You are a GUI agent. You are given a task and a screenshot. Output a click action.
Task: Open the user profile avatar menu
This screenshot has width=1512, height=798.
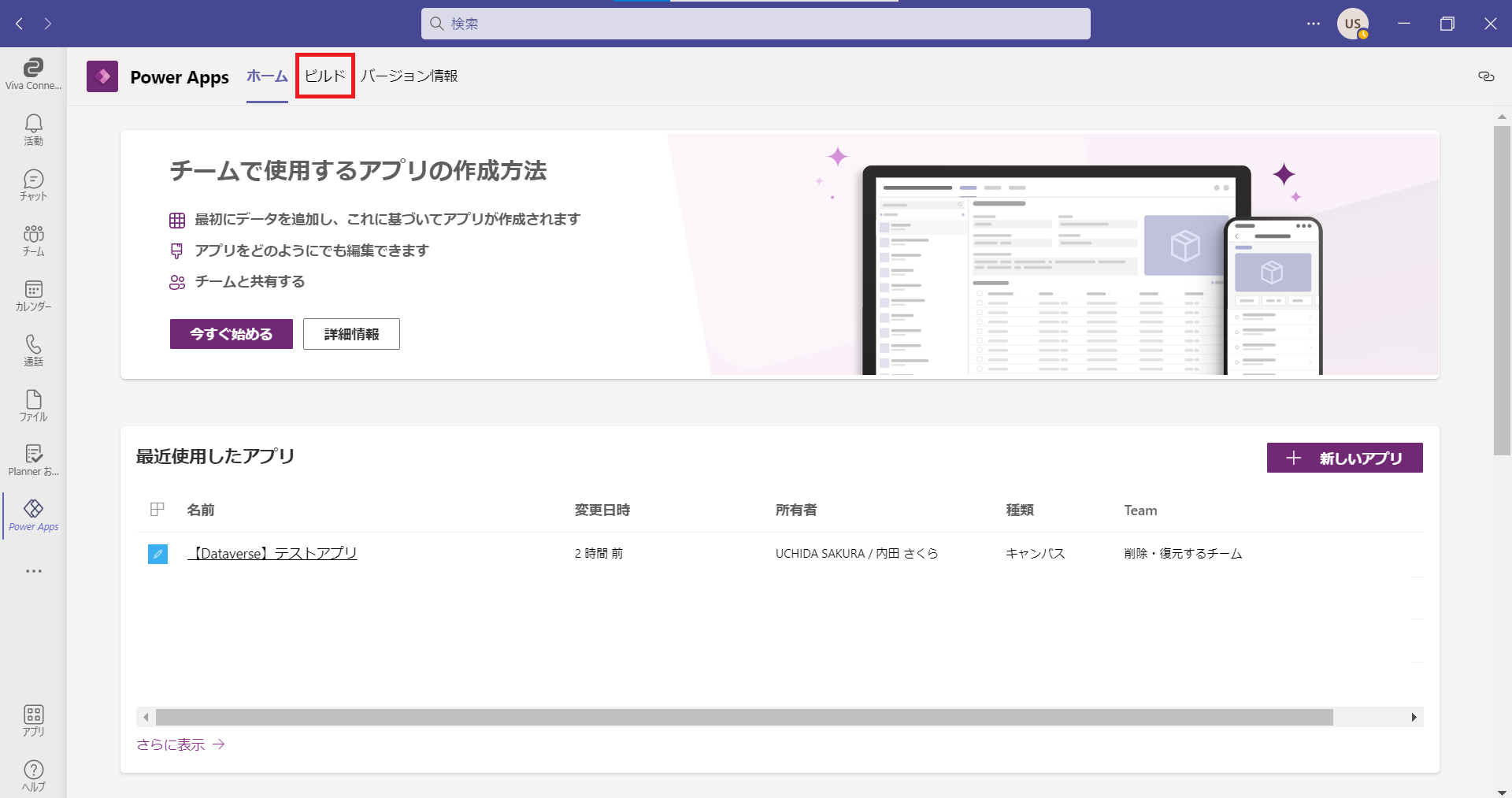coord(1352,24)
